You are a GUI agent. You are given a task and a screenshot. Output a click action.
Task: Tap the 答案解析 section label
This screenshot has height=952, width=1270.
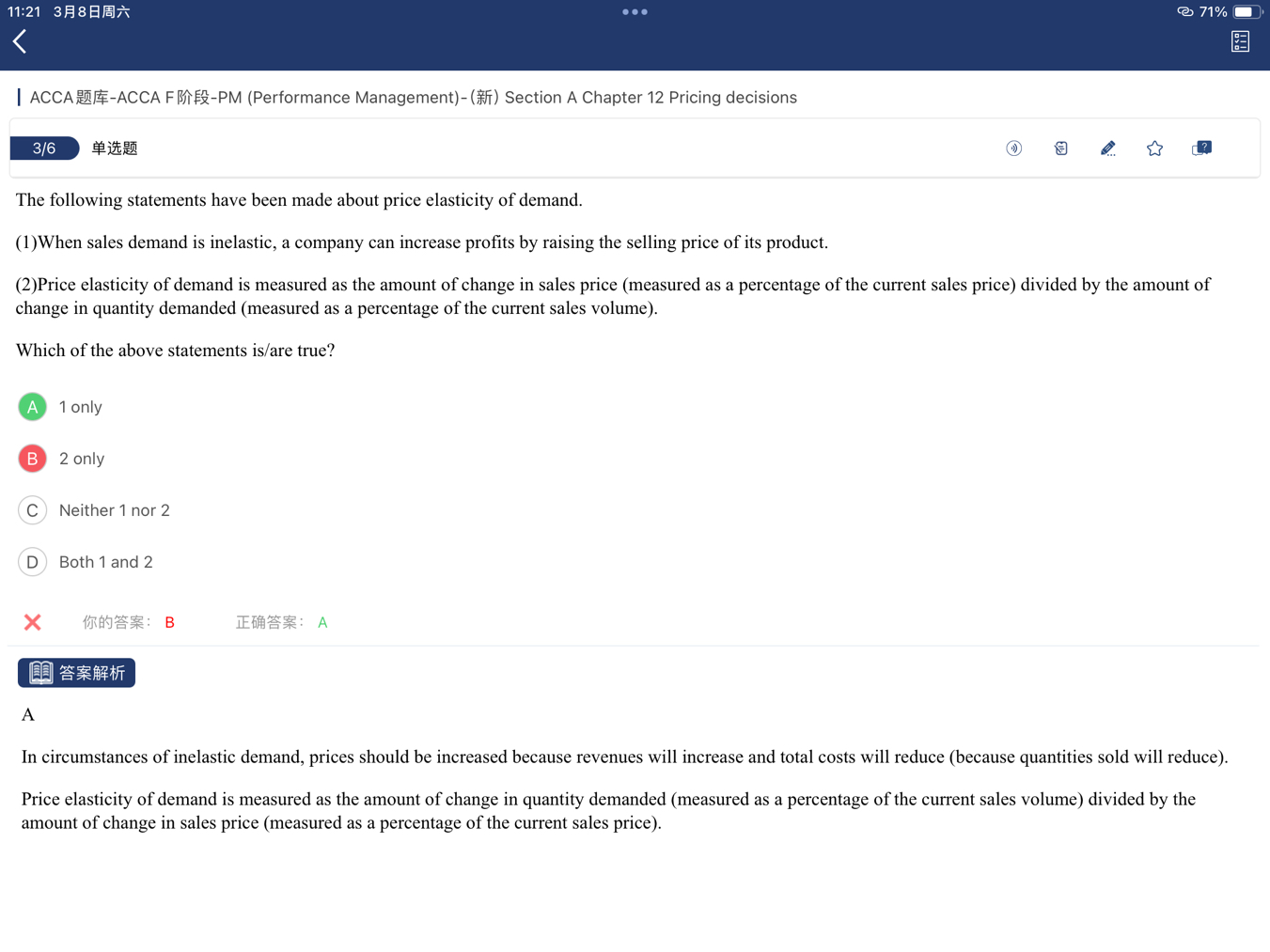click(91, 673)
